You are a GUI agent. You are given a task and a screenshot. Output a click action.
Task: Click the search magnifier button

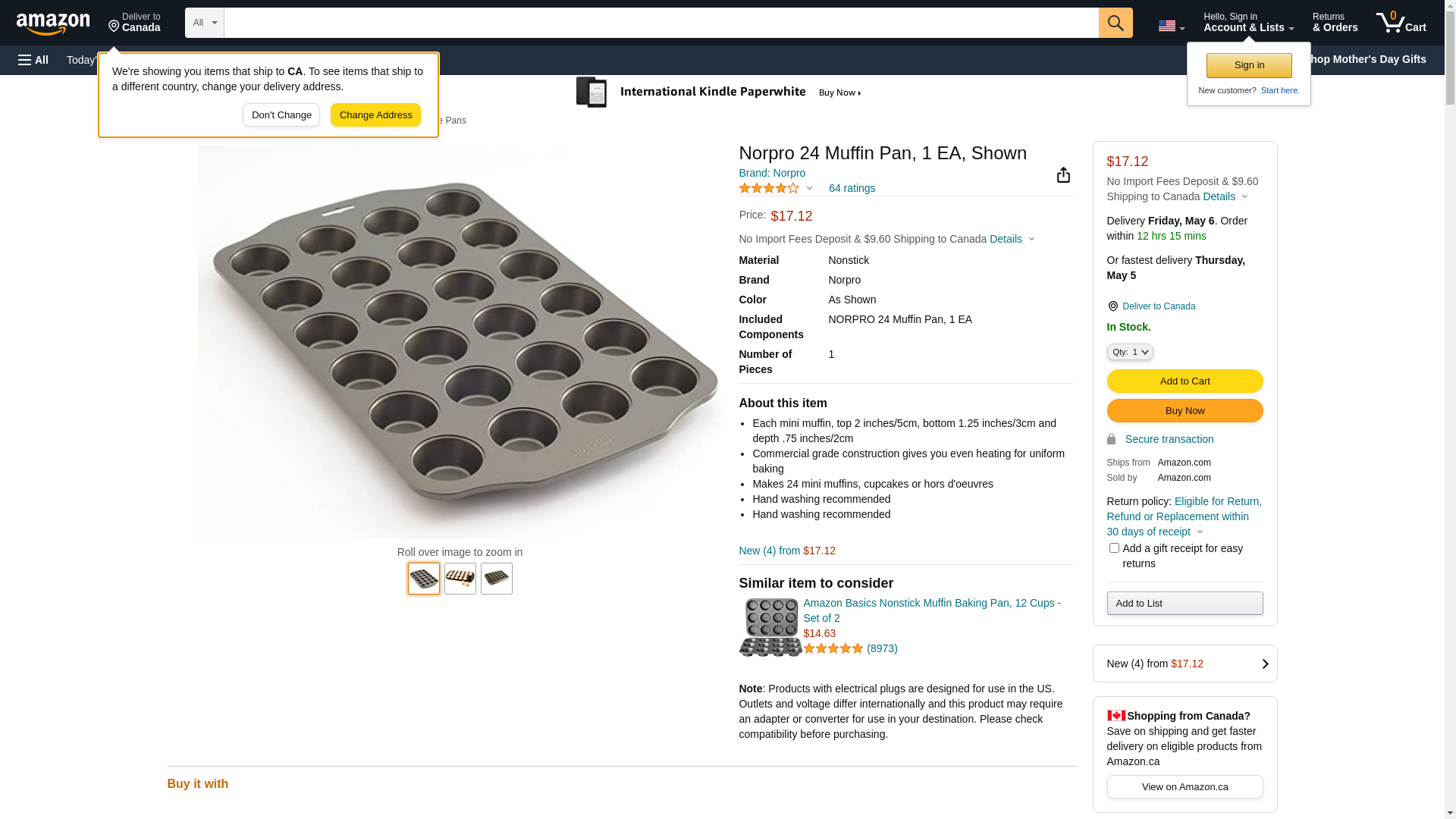click(1116, 23)
